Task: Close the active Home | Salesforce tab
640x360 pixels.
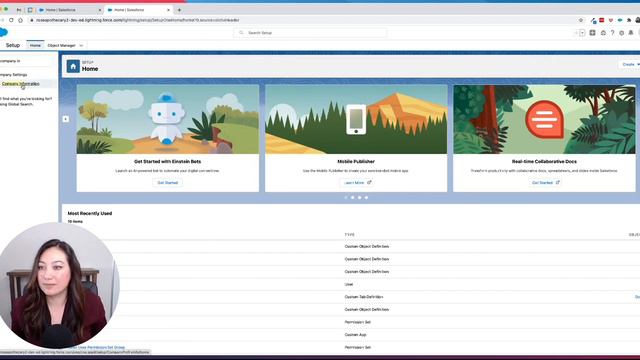Action: 169,10
